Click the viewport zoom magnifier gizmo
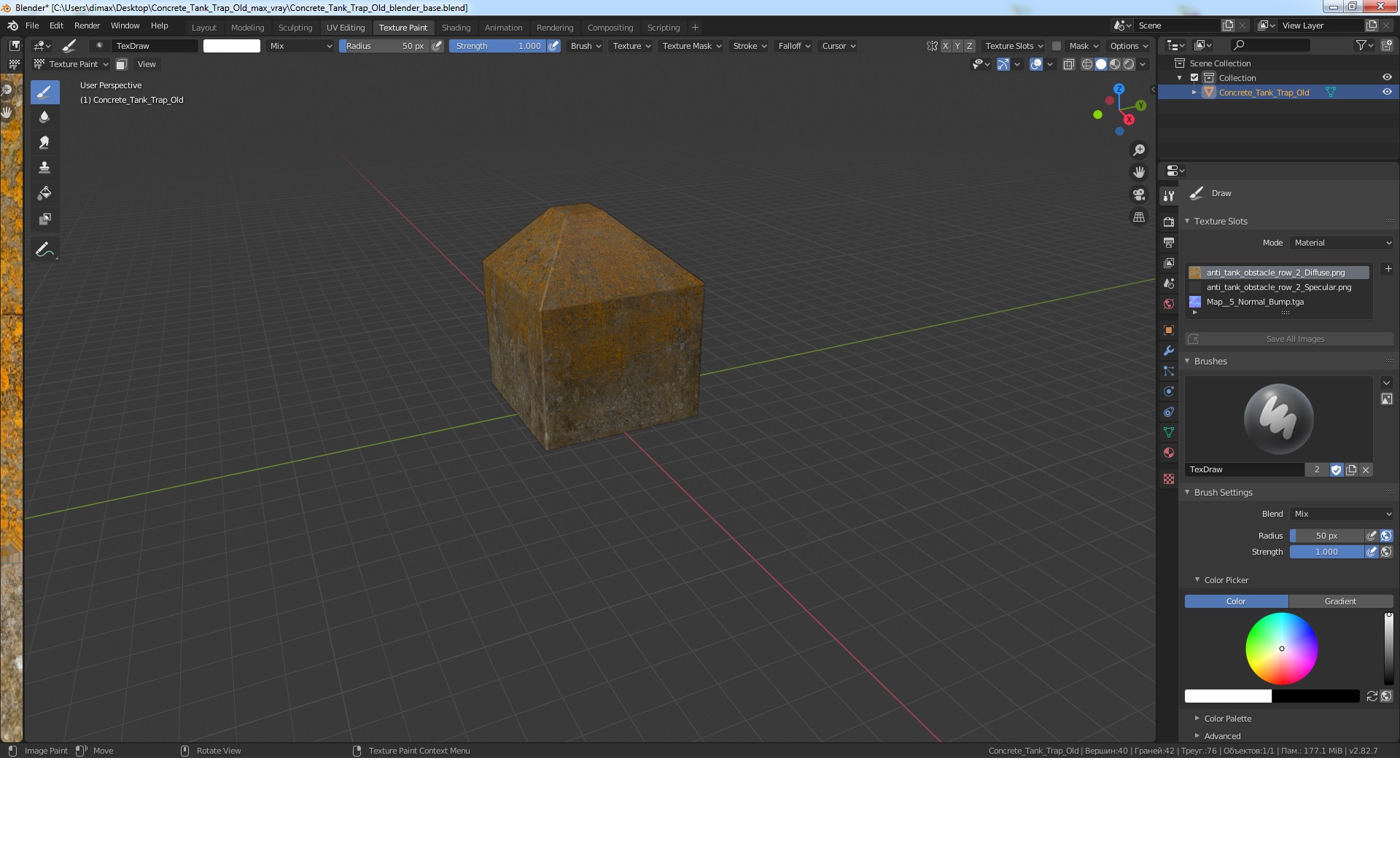The image size is (1400, 844). pos(1138,150)
